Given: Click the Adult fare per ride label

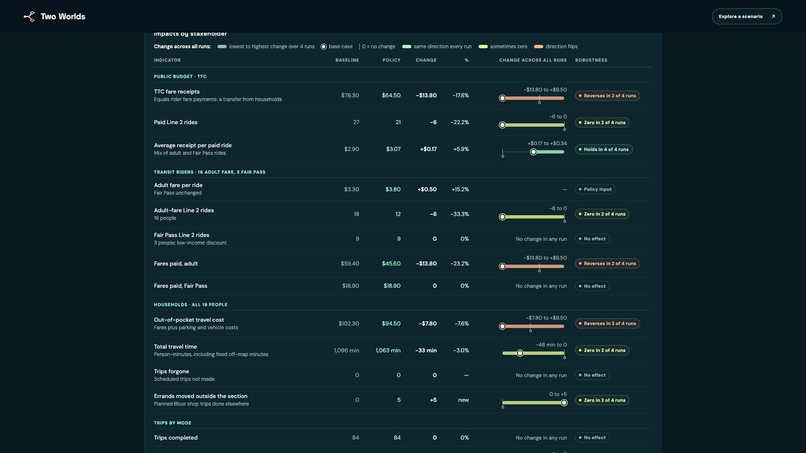Looking at the screenshot, I should (178, 185).
